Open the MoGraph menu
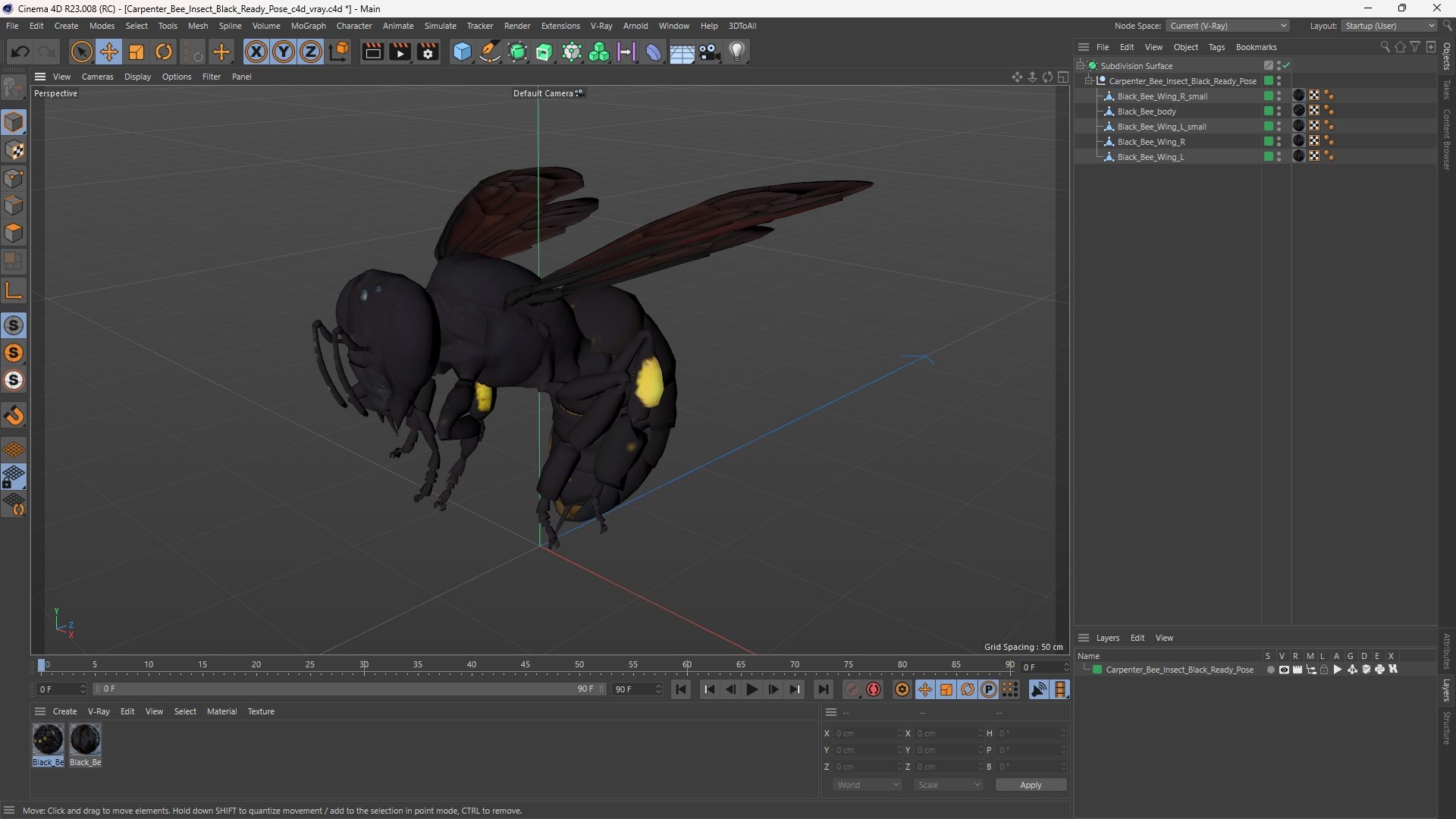This screenshot has height=819, width=1456. 308,26
